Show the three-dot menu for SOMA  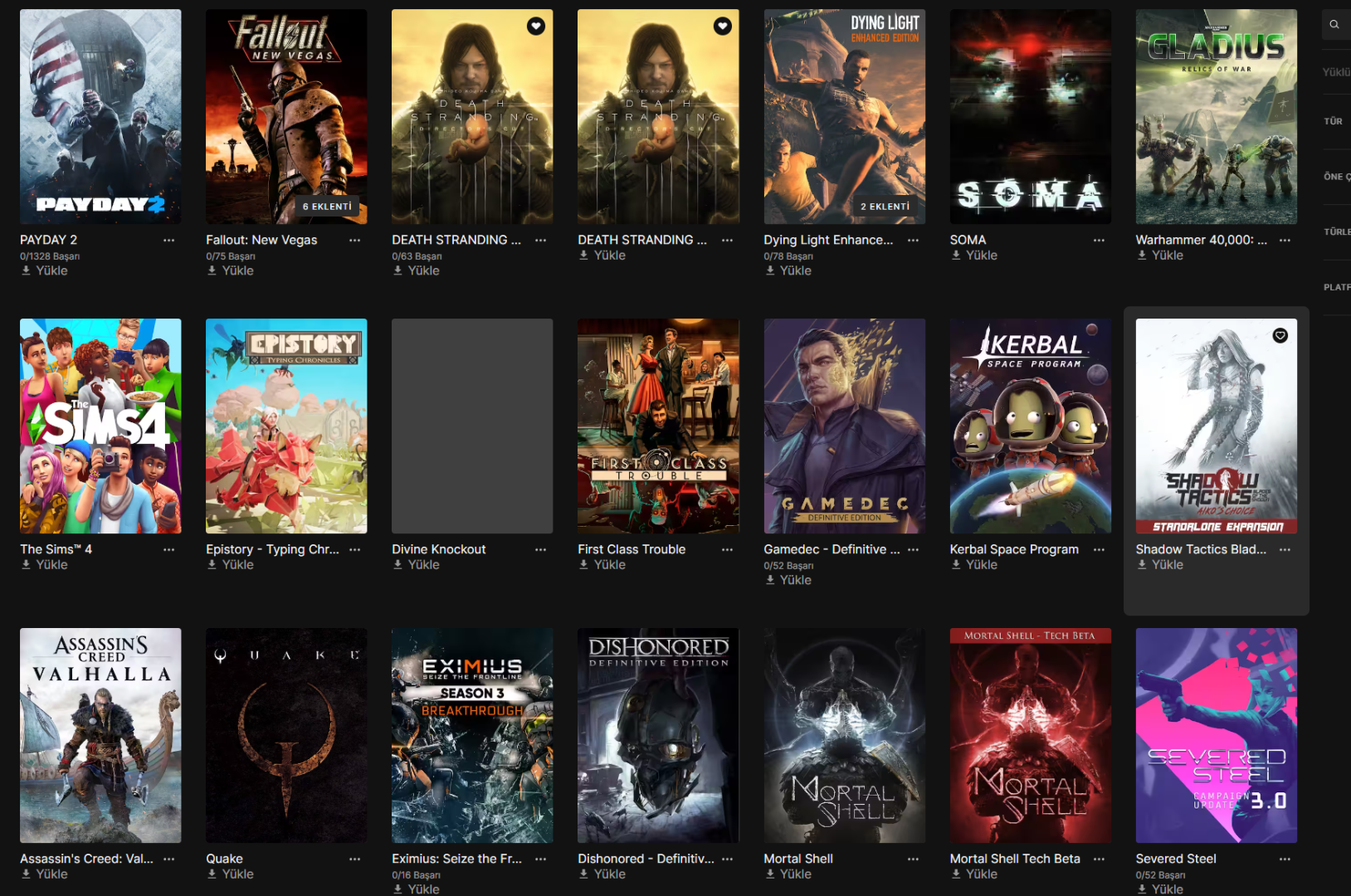point(1099,240)
